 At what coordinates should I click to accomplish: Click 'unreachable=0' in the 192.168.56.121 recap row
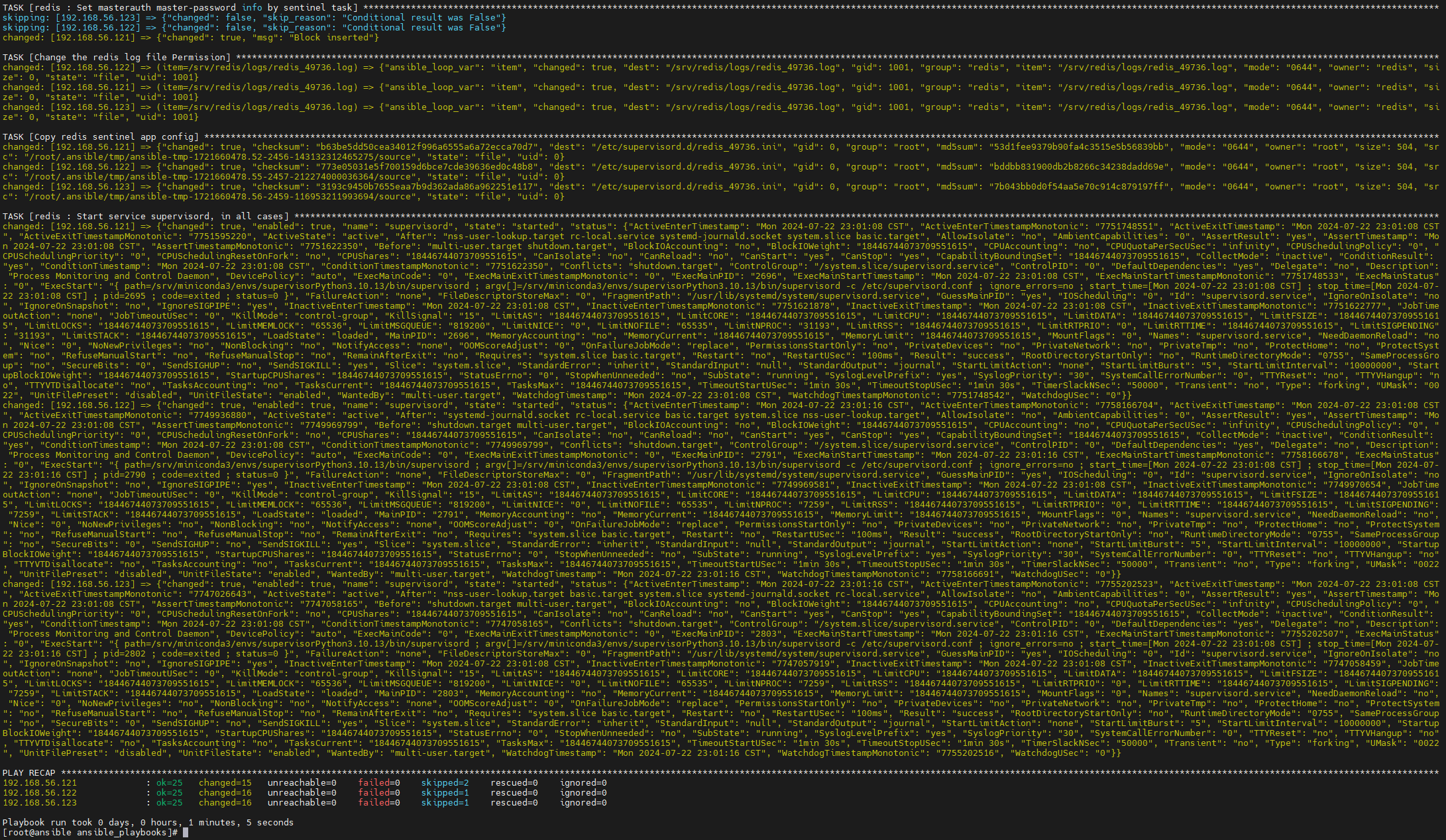point(302,783)
